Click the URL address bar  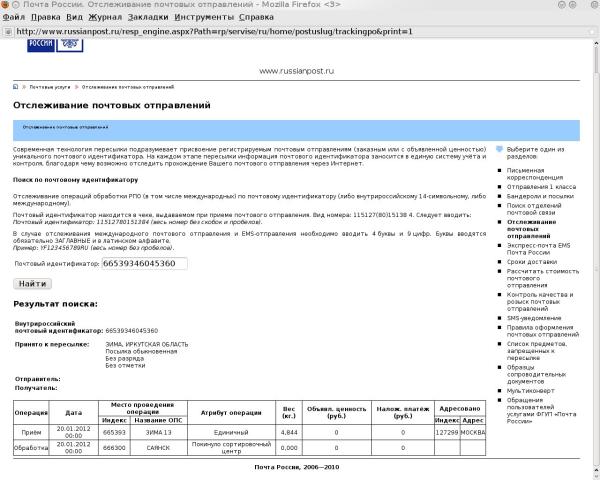tap(298, 32)
